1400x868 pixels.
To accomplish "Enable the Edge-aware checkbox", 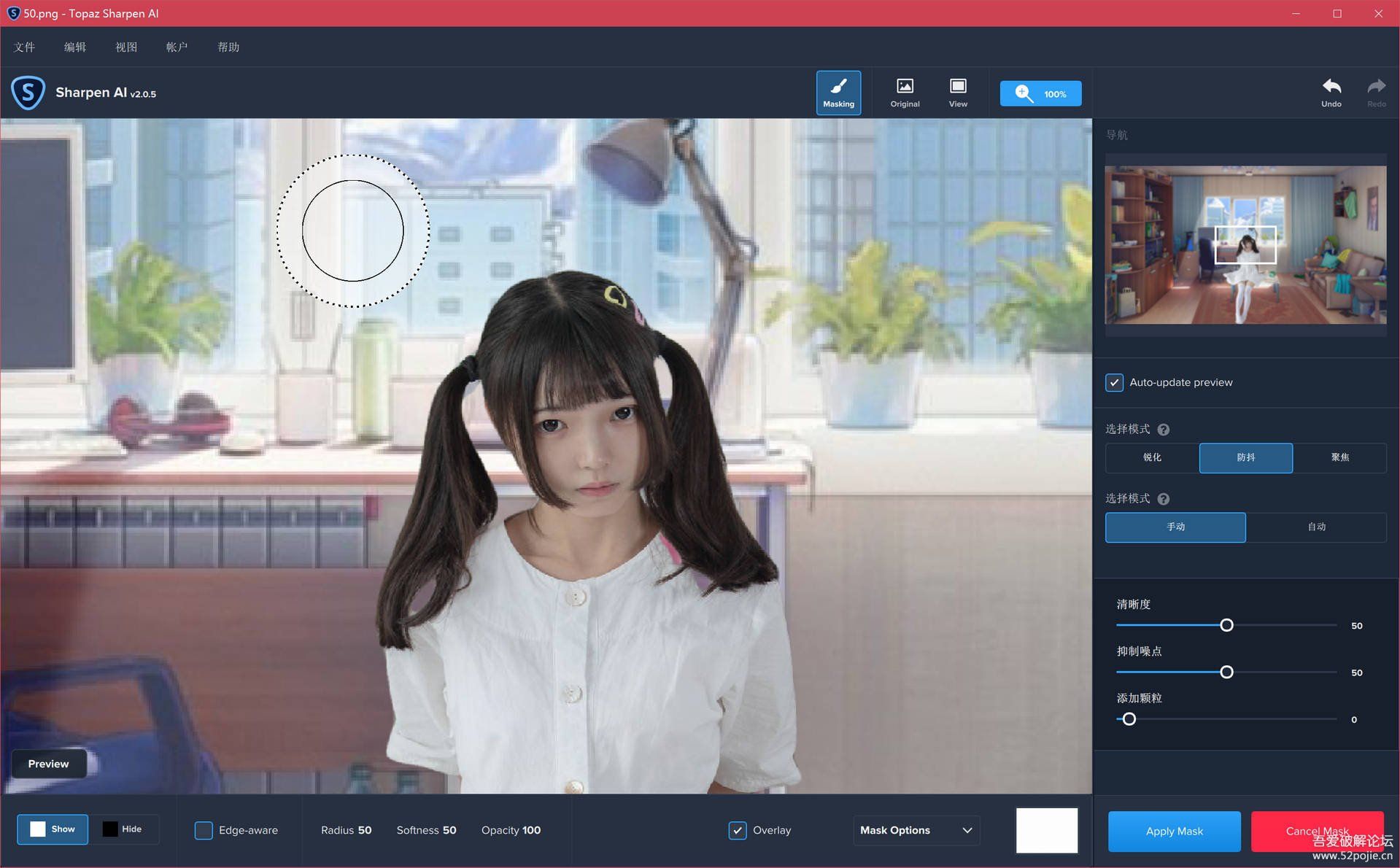I will click(204, 830).
